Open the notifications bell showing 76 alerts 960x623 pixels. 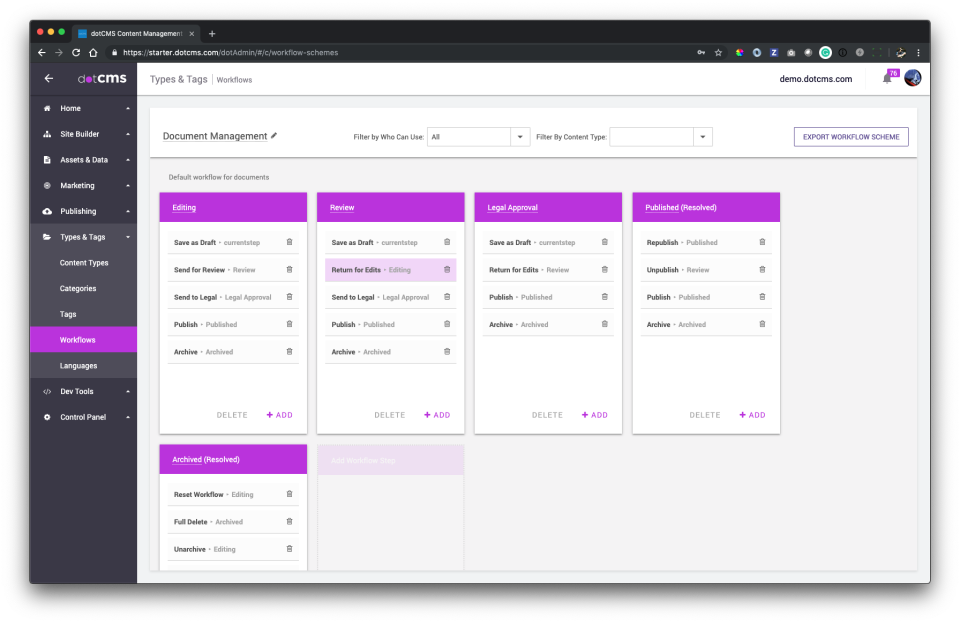click(886, 76)
